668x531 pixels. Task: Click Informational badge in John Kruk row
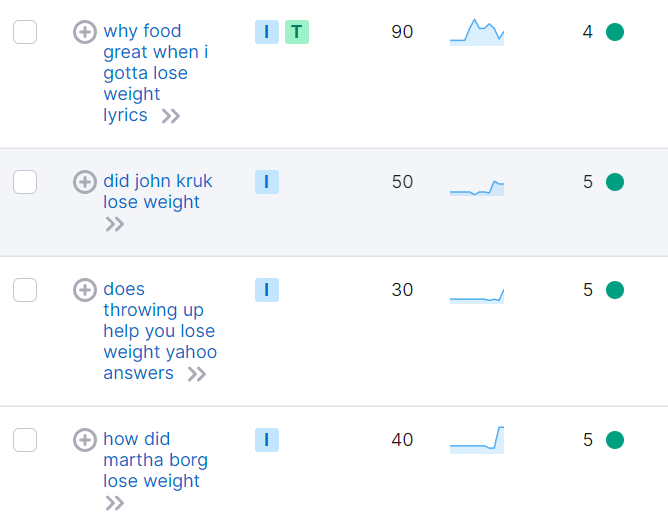(x=266, y=182)
